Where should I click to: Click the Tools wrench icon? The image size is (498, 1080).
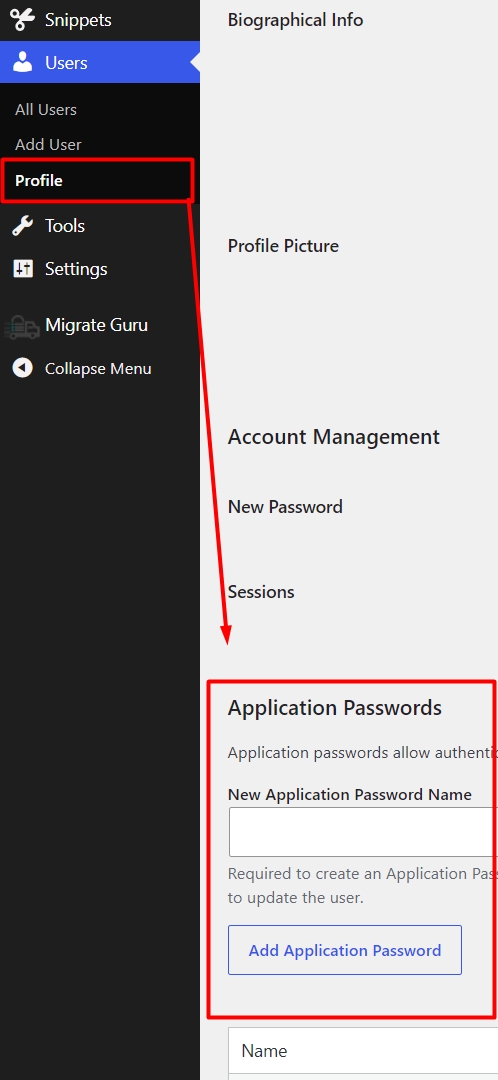23,226
